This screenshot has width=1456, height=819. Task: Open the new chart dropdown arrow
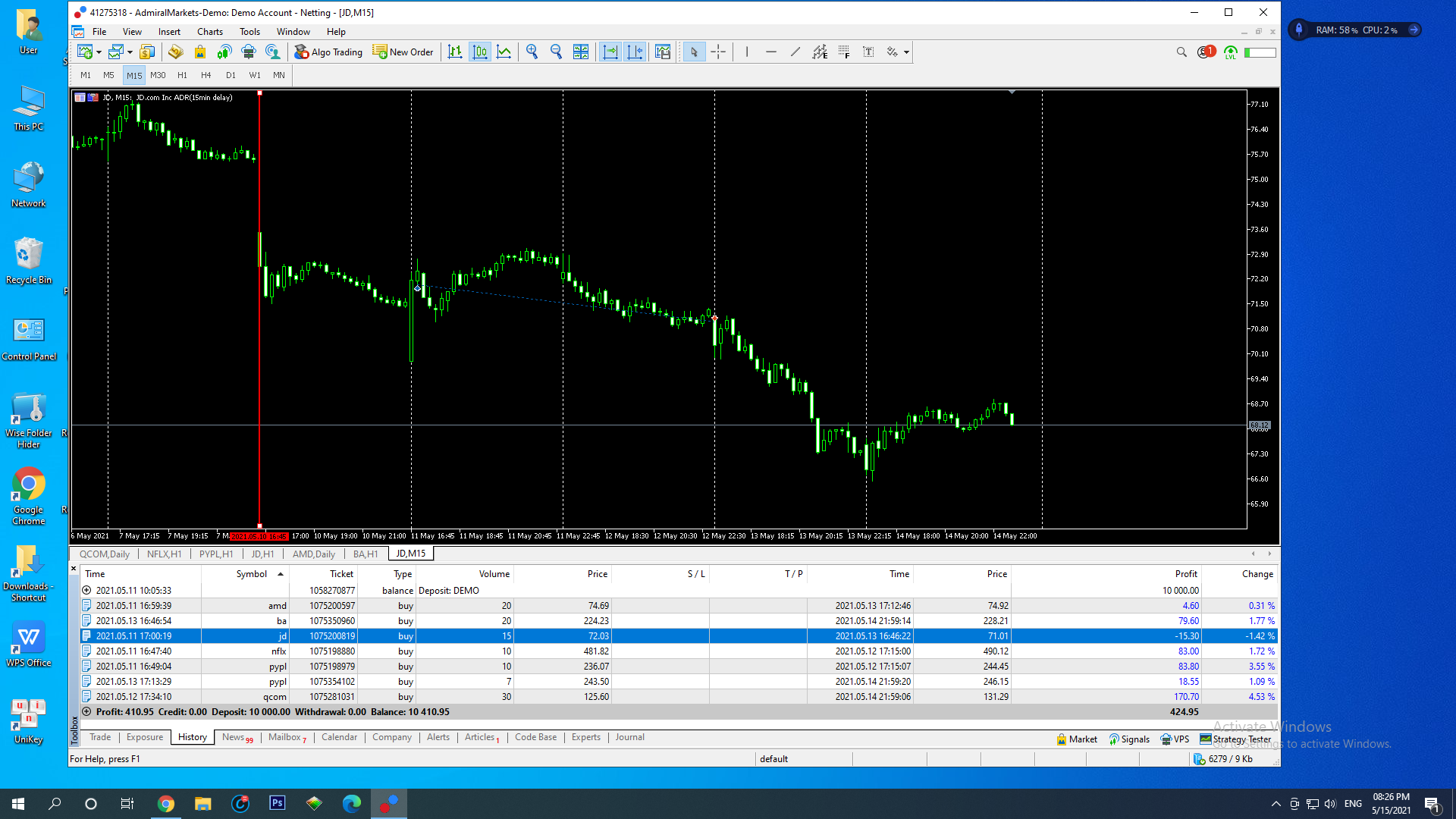pos(99,52)
